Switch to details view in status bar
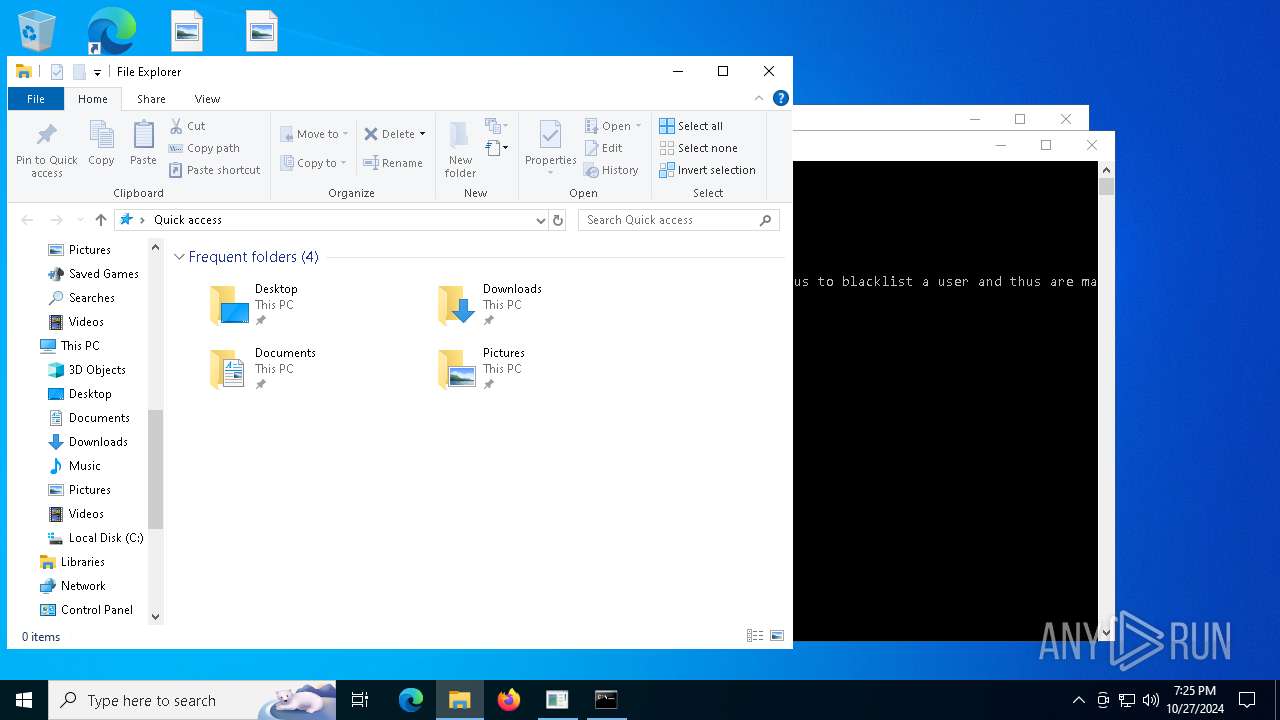This screenshot has height=720, width=1280. click(x=755, y=636)
